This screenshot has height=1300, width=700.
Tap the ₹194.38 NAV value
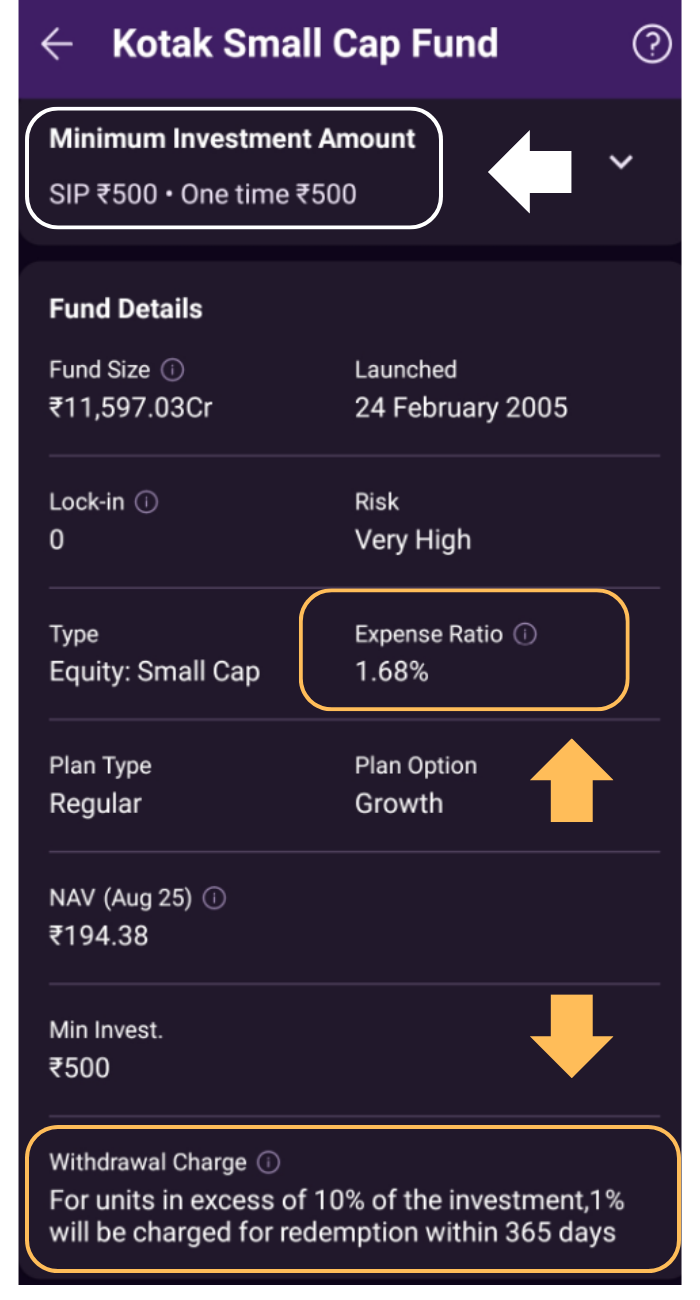[99, 936]
